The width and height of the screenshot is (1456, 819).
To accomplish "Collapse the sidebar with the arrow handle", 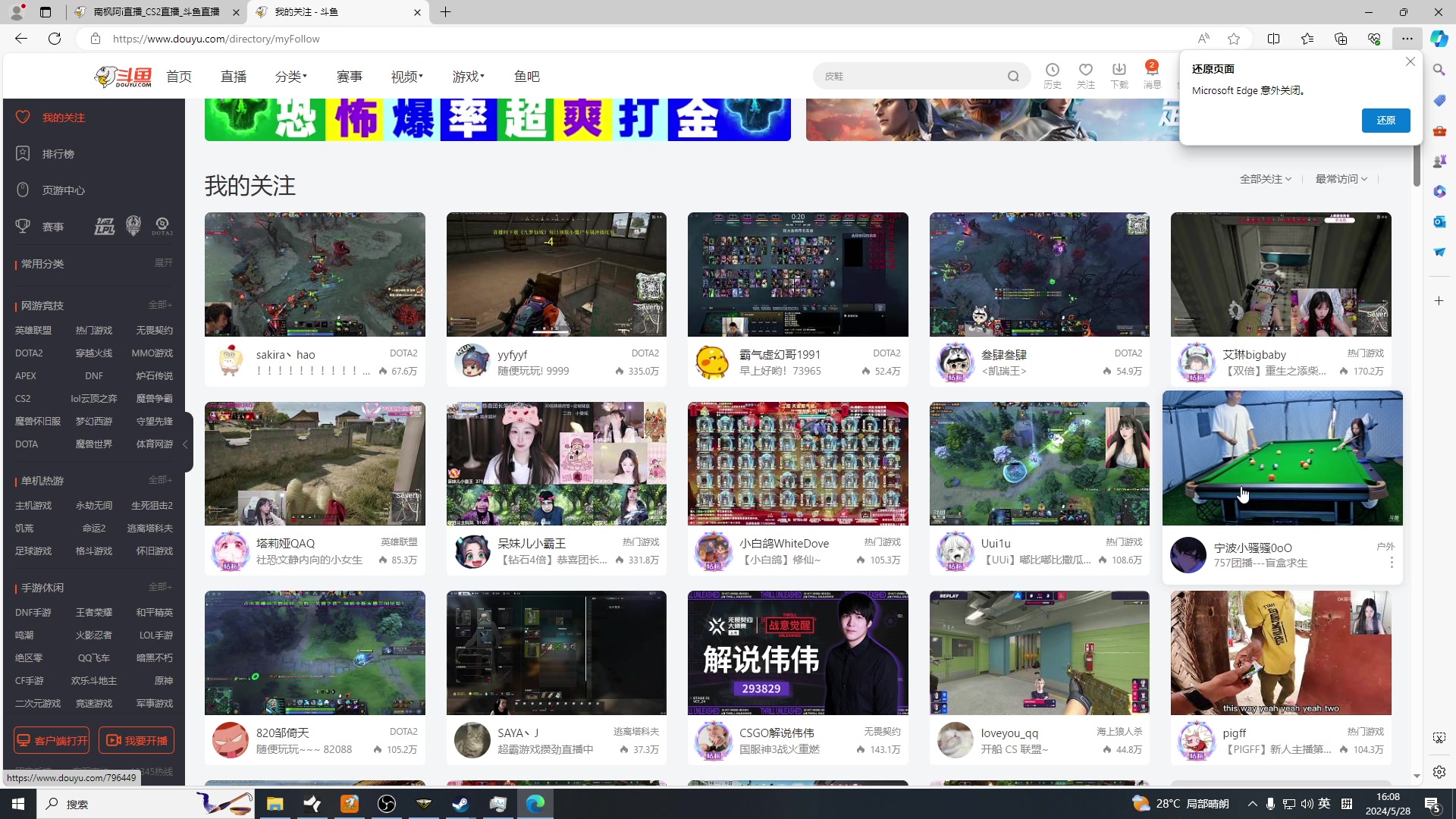I will (186, 444).
